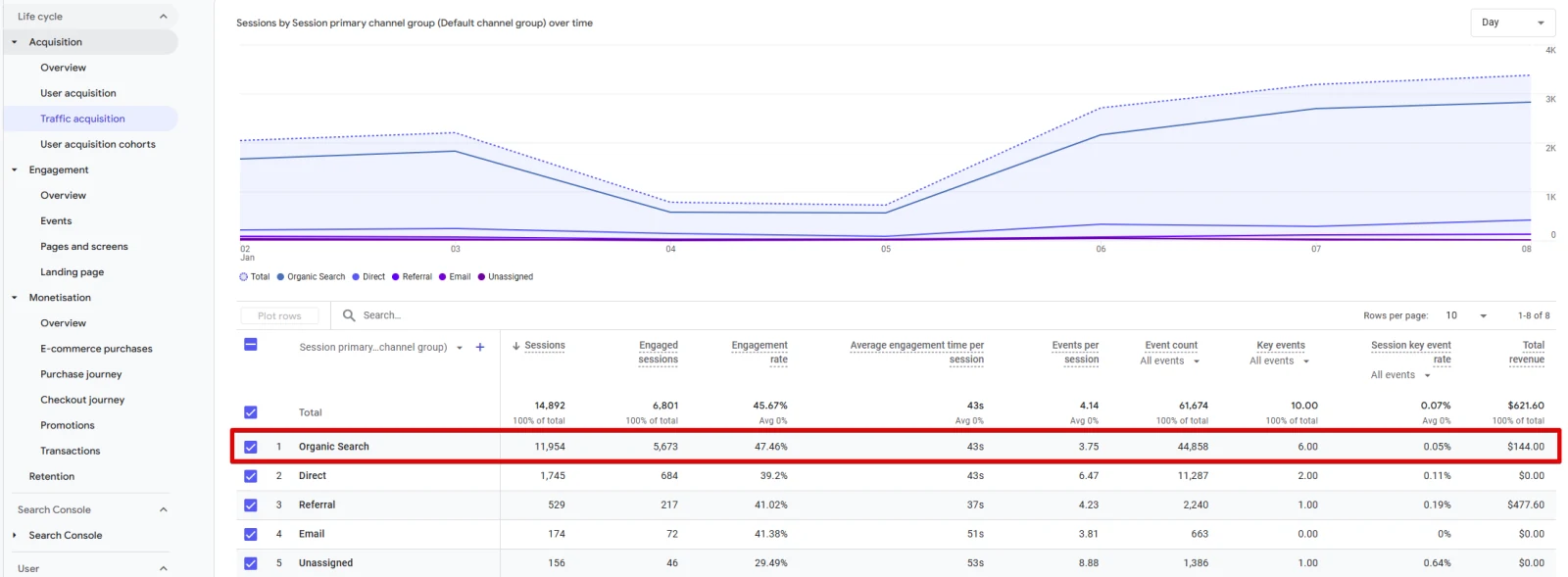Open the Day granularity dropdown
Screen dimensions: 1568x577
pos(1513,23)
